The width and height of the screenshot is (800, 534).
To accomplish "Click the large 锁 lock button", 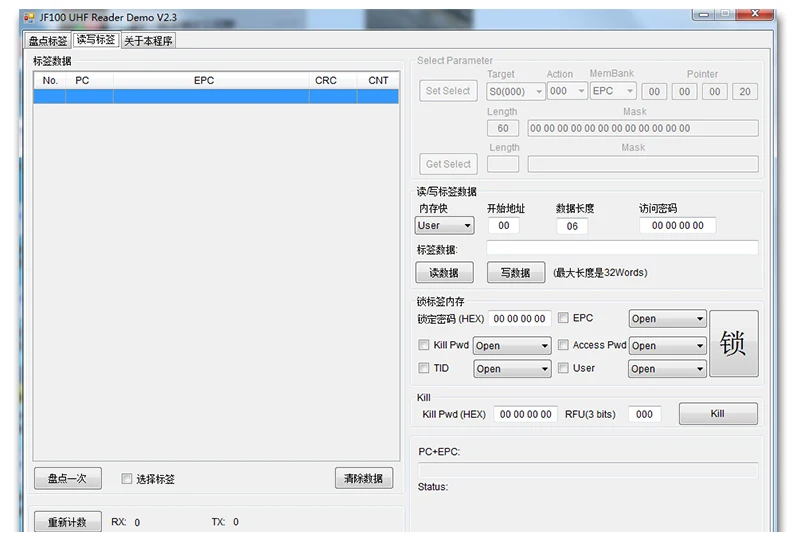I will pyautogui.click(x=734, y=343).
